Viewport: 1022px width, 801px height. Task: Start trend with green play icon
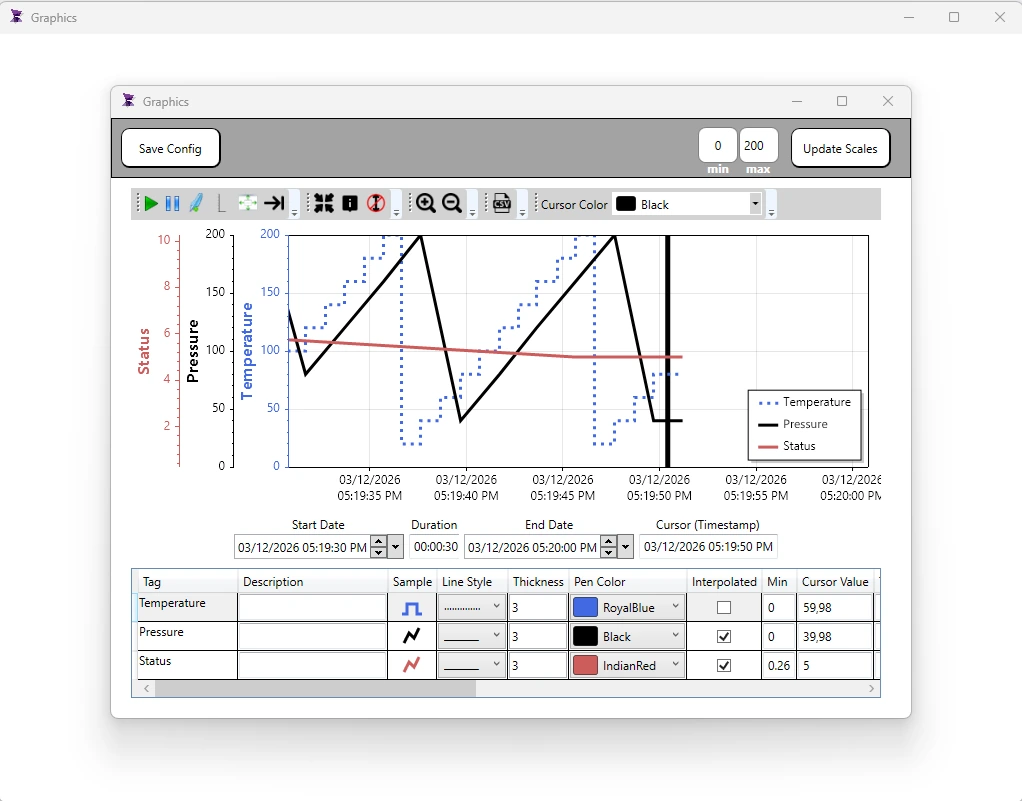click(x=151, y=204)
